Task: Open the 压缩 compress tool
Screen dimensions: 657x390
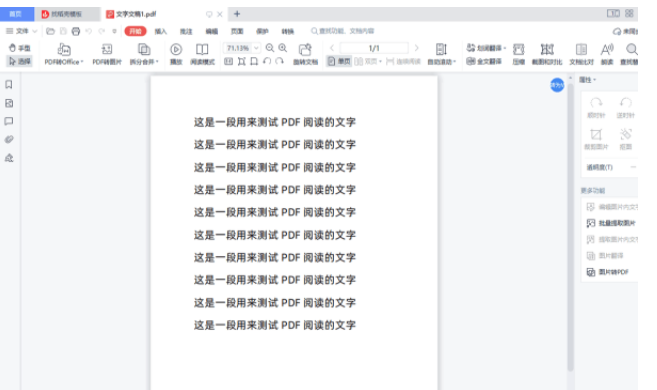Action: click(x=519, y=54)
